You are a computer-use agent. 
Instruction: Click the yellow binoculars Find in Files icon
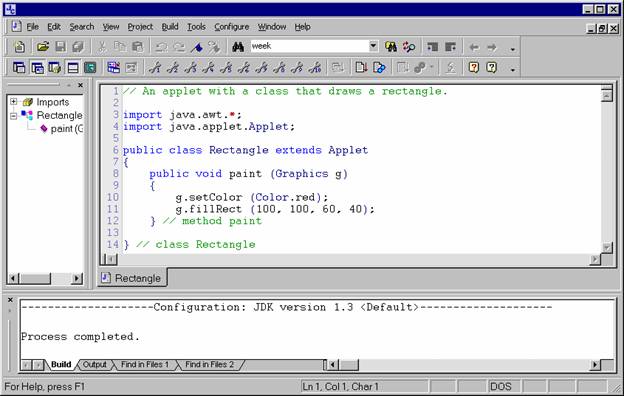pyautogui.click(x=391, y=47)
